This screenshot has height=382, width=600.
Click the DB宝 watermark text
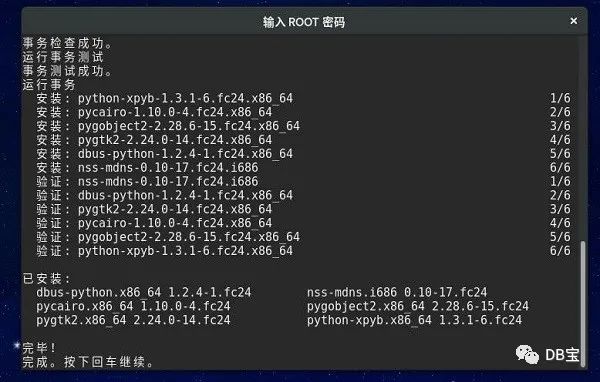562,355
